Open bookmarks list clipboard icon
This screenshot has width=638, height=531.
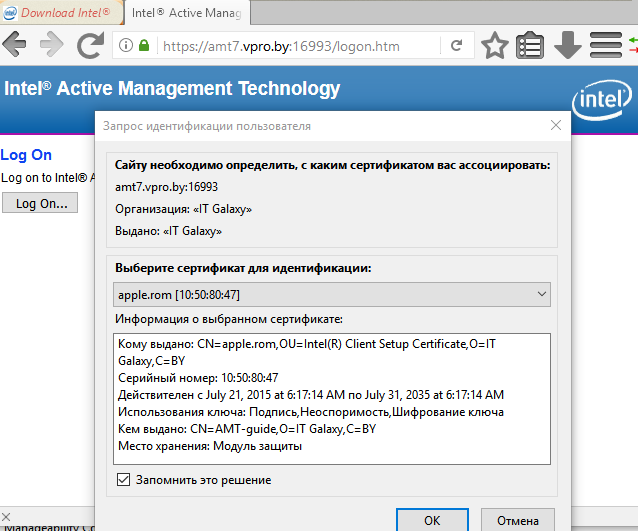(x=530, y=45)
